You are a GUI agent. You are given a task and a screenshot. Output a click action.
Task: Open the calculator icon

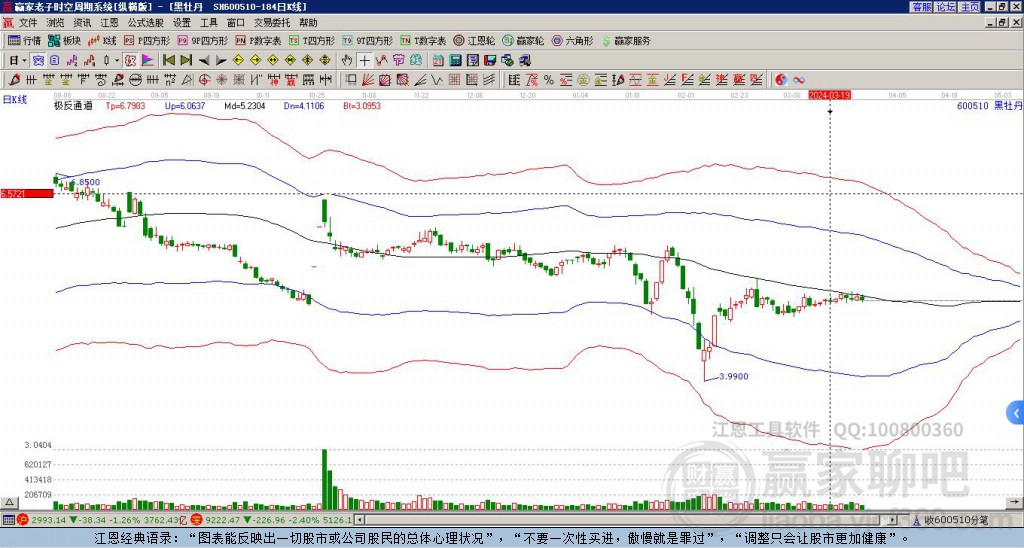(456, 61)
